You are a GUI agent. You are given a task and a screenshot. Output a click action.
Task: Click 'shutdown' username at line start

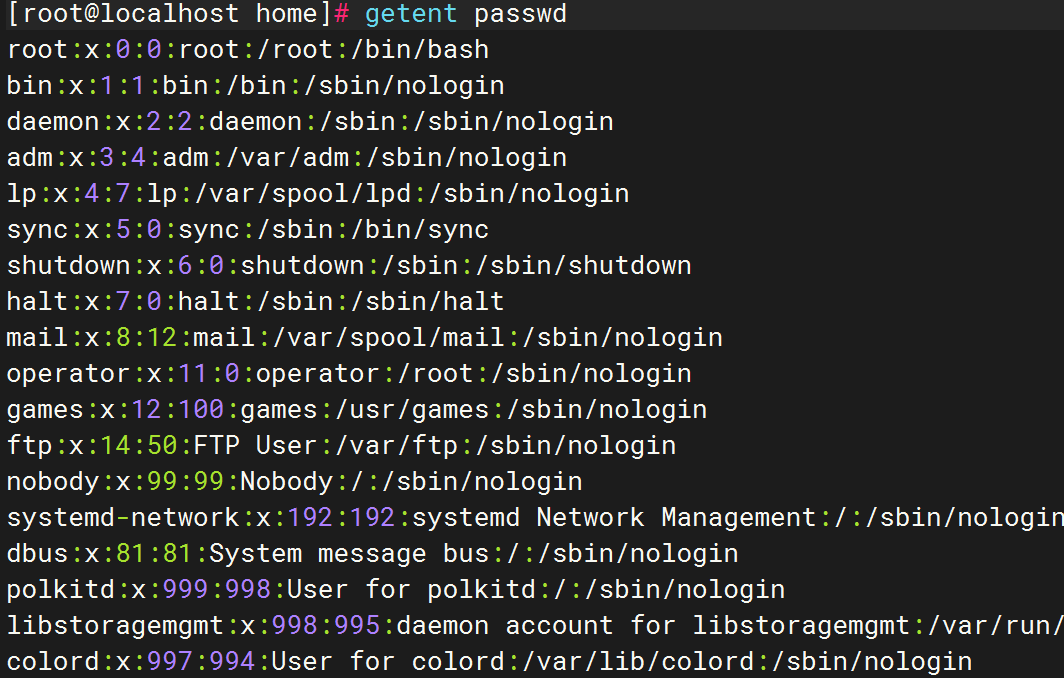68,266
